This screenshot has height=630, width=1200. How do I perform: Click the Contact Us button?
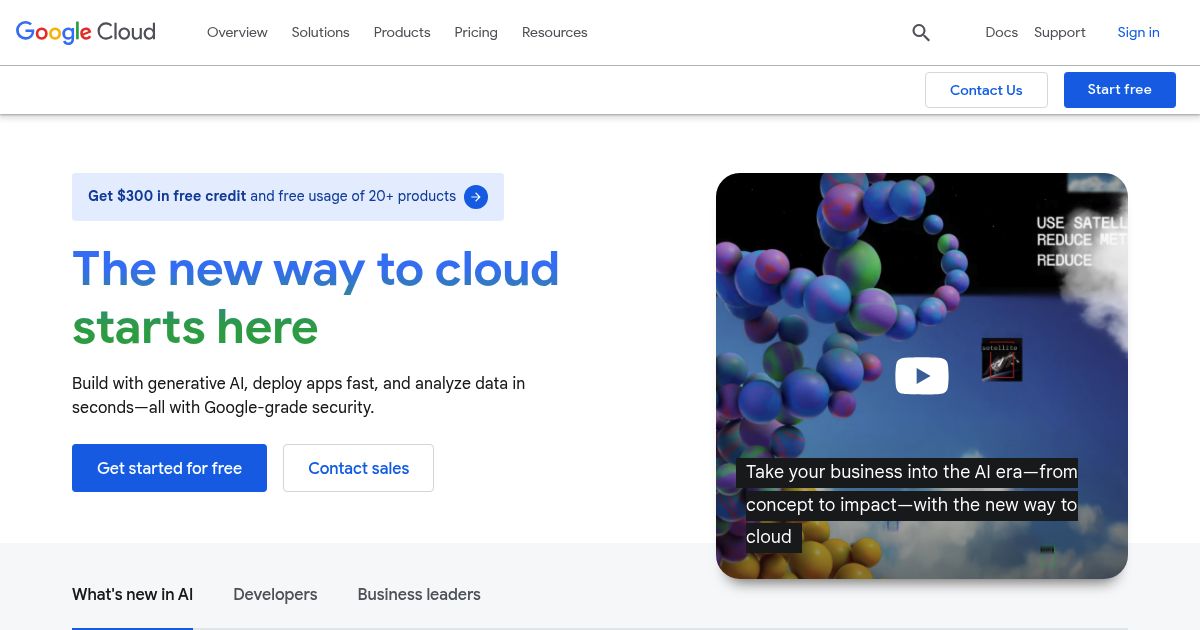point(986,90)
